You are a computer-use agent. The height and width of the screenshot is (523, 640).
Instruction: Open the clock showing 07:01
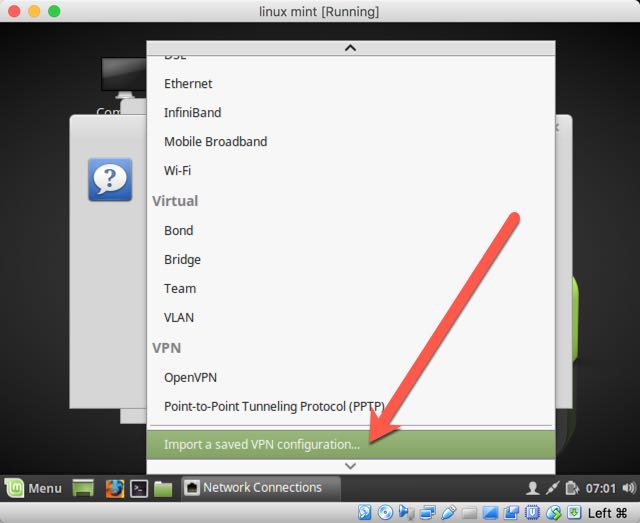point(600,488)
